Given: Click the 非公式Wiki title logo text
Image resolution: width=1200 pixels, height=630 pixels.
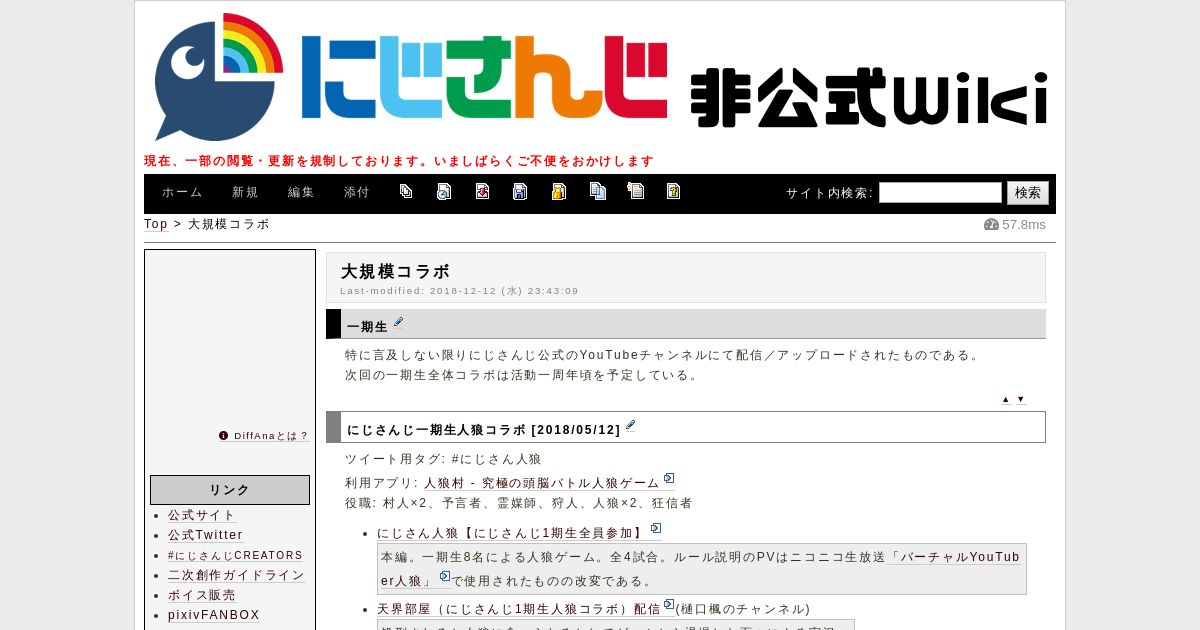Looking at the screenshot, I should pyautogui.click(x=868, y=97).
